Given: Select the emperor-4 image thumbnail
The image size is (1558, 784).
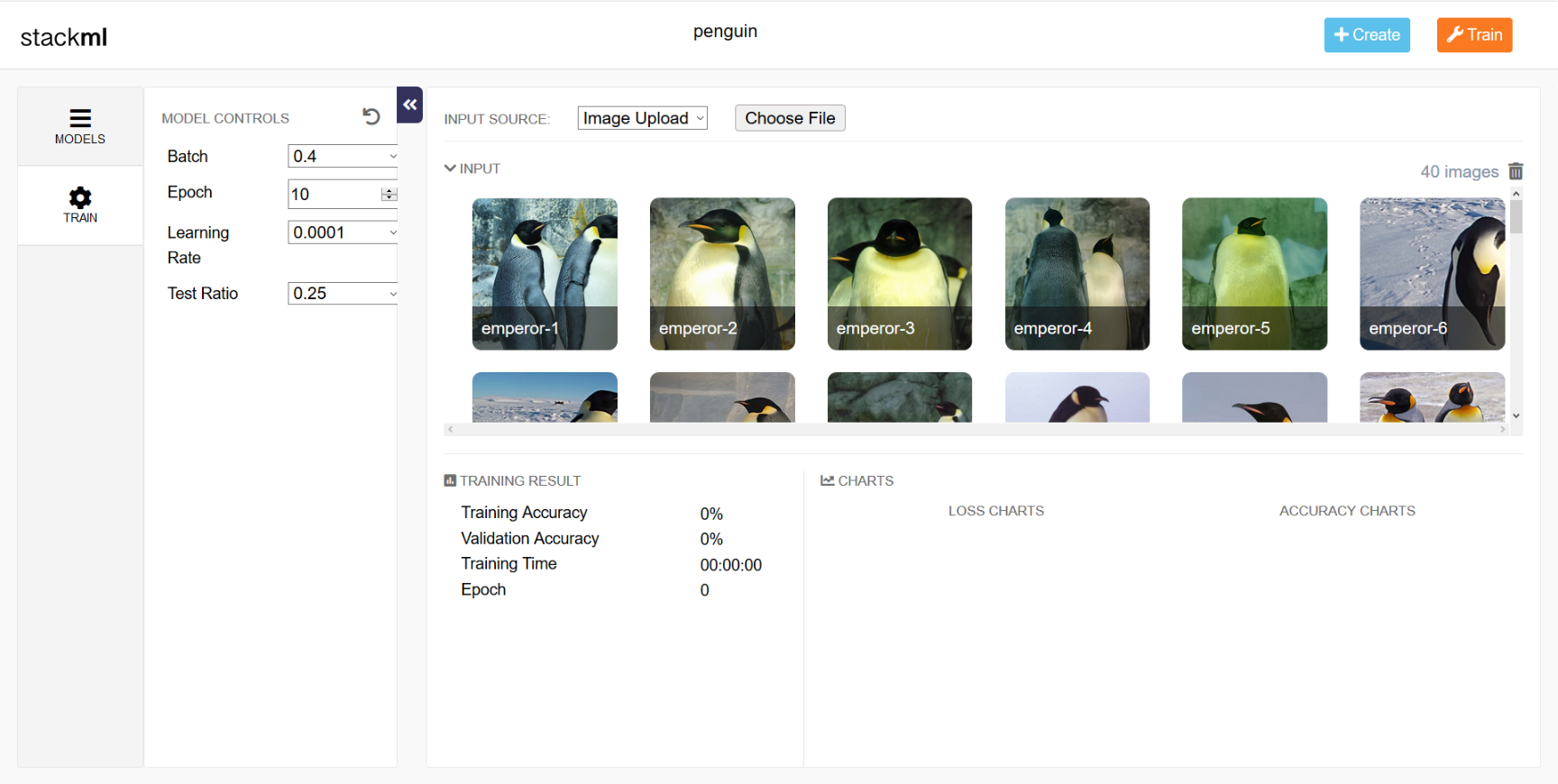Looking at the screenshot, I should [1077, 274].
